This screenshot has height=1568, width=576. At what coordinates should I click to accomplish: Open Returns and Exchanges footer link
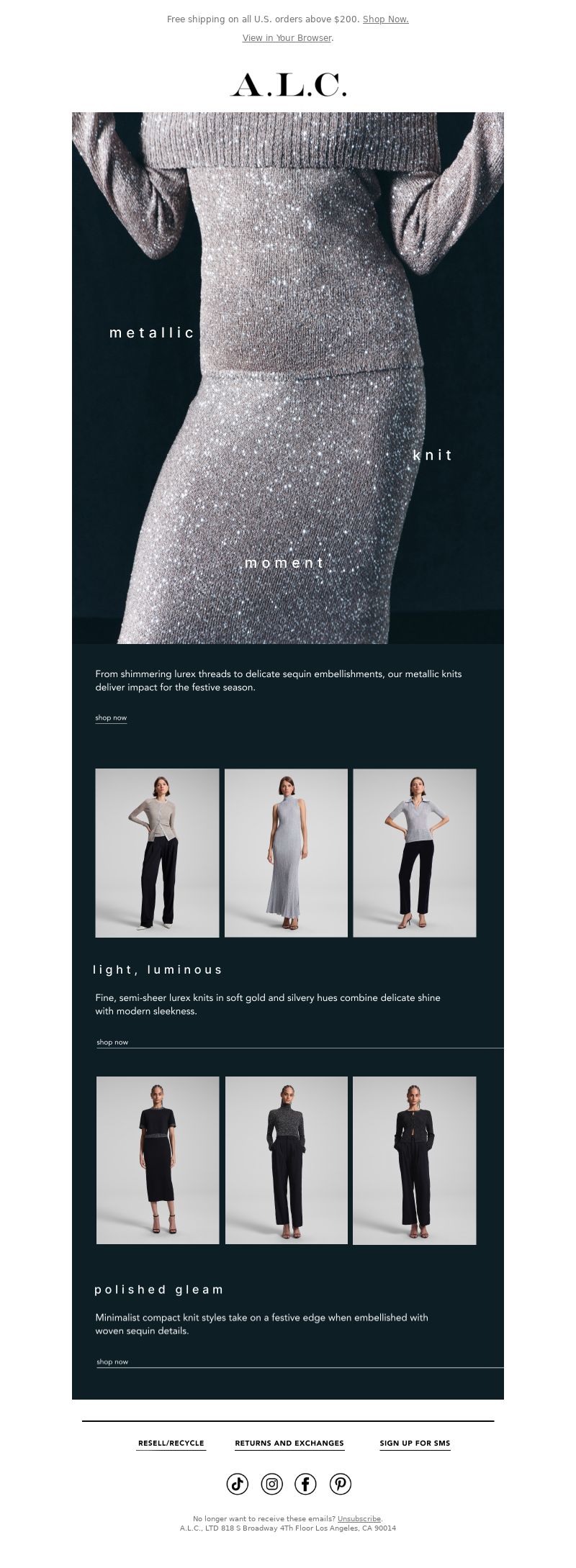[x=289, y=1443]
